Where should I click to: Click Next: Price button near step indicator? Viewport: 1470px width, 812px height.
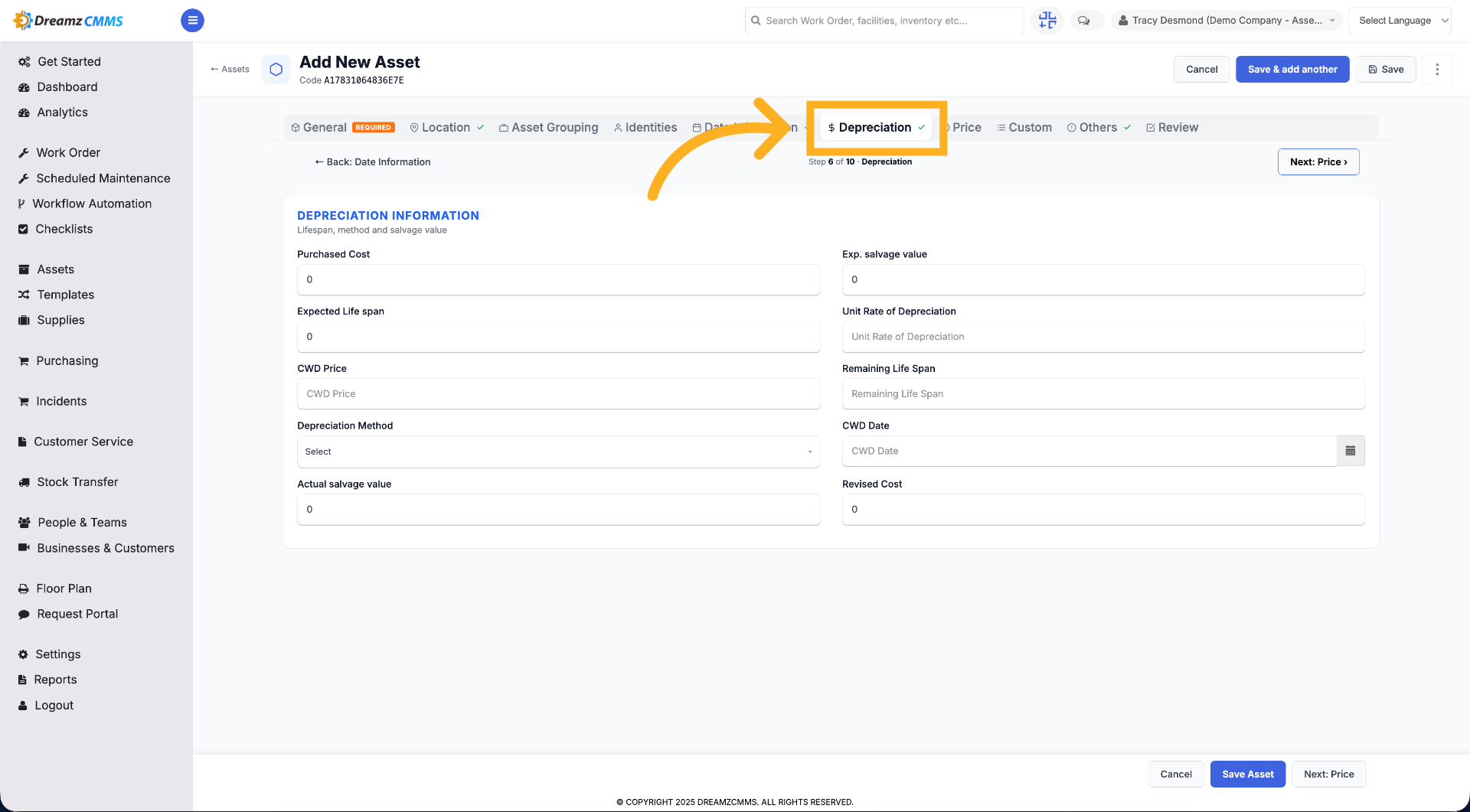point(1318,162)
